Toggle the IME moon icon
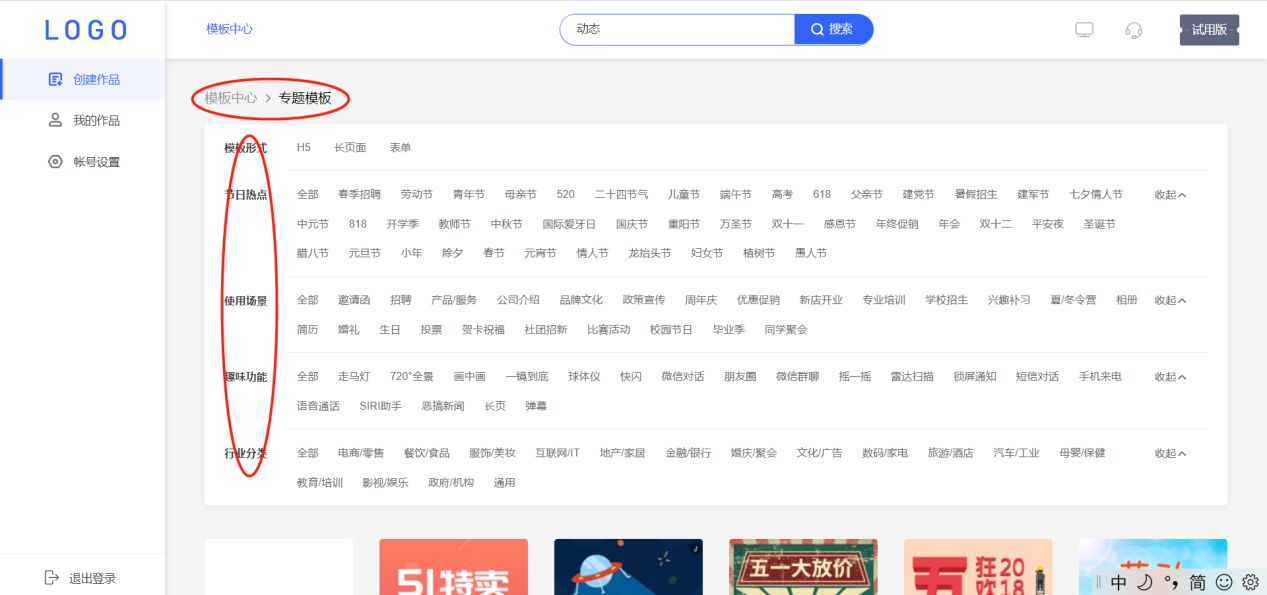 (1144, 581)
